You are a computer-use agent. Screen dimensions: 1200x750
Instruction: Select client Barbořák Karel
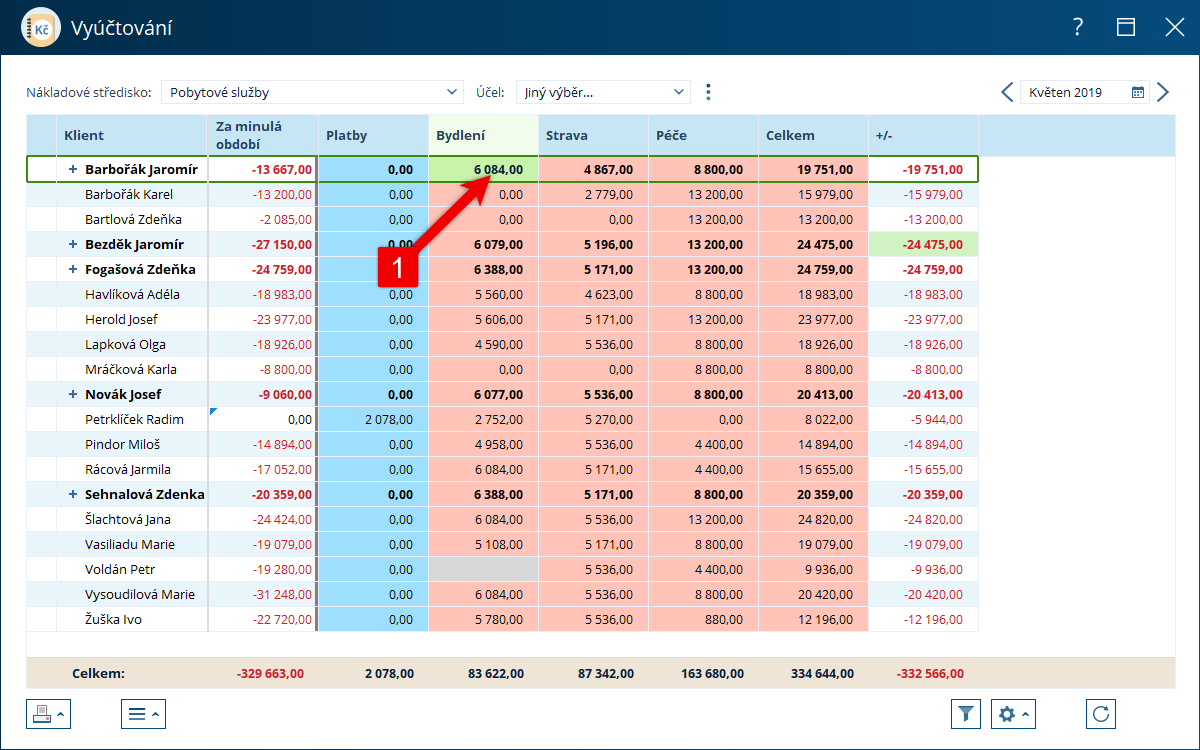tap(129, 195)
